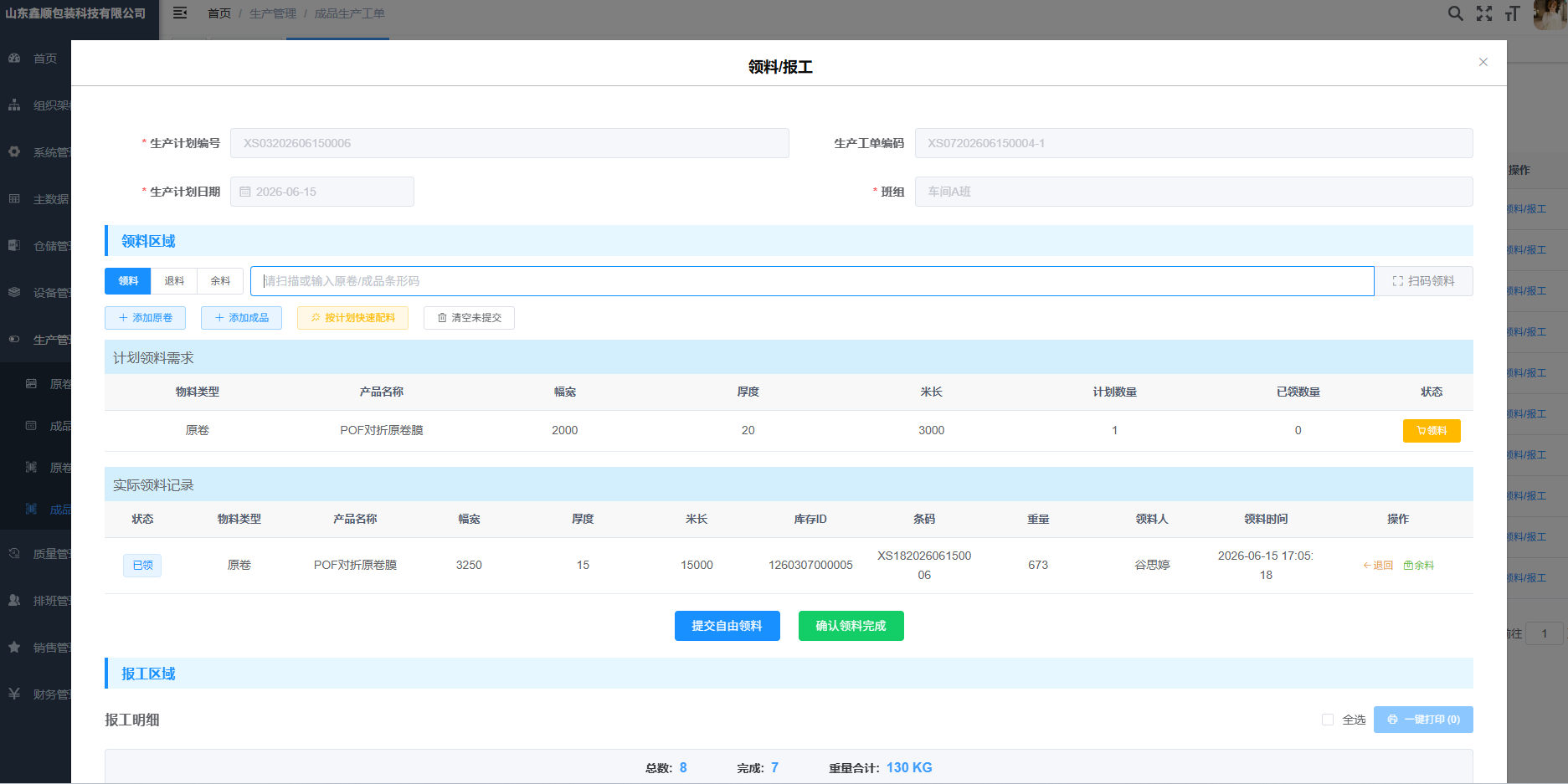This screenshot has height=784, width=1568.
Task: Click the search magnifier icon in header
Action: tap(1456, 13)
